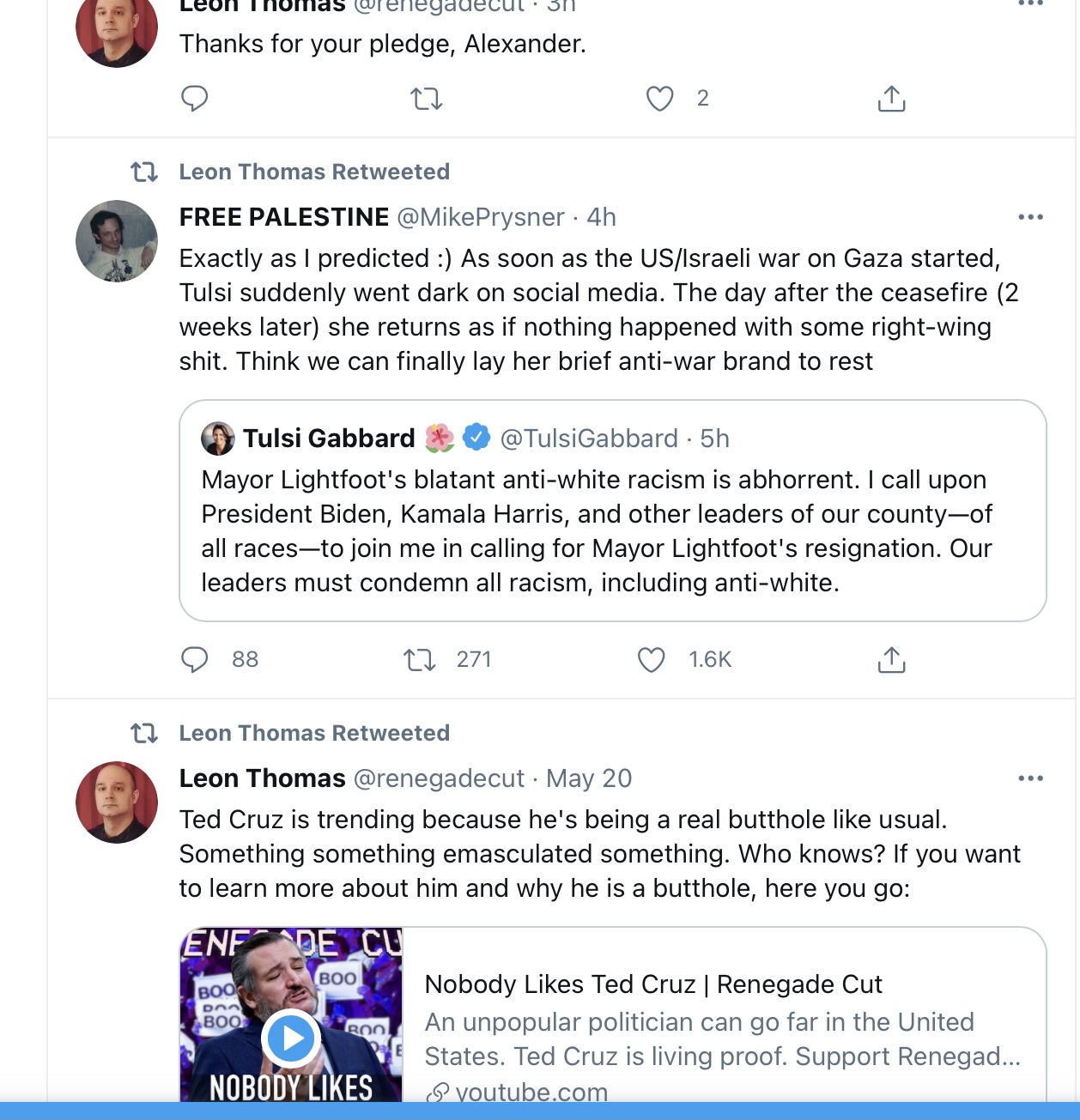Retweet the 'Thanks for your pledge, Alexander' tweet

pos(427,99)
